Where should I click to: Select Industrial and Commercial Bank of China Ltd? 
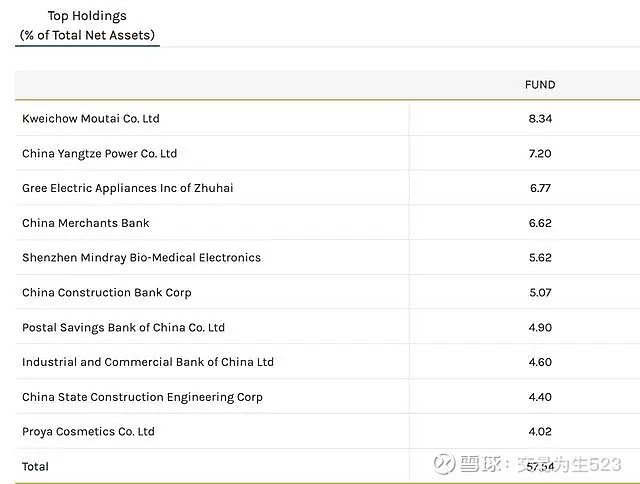point(148,362)
